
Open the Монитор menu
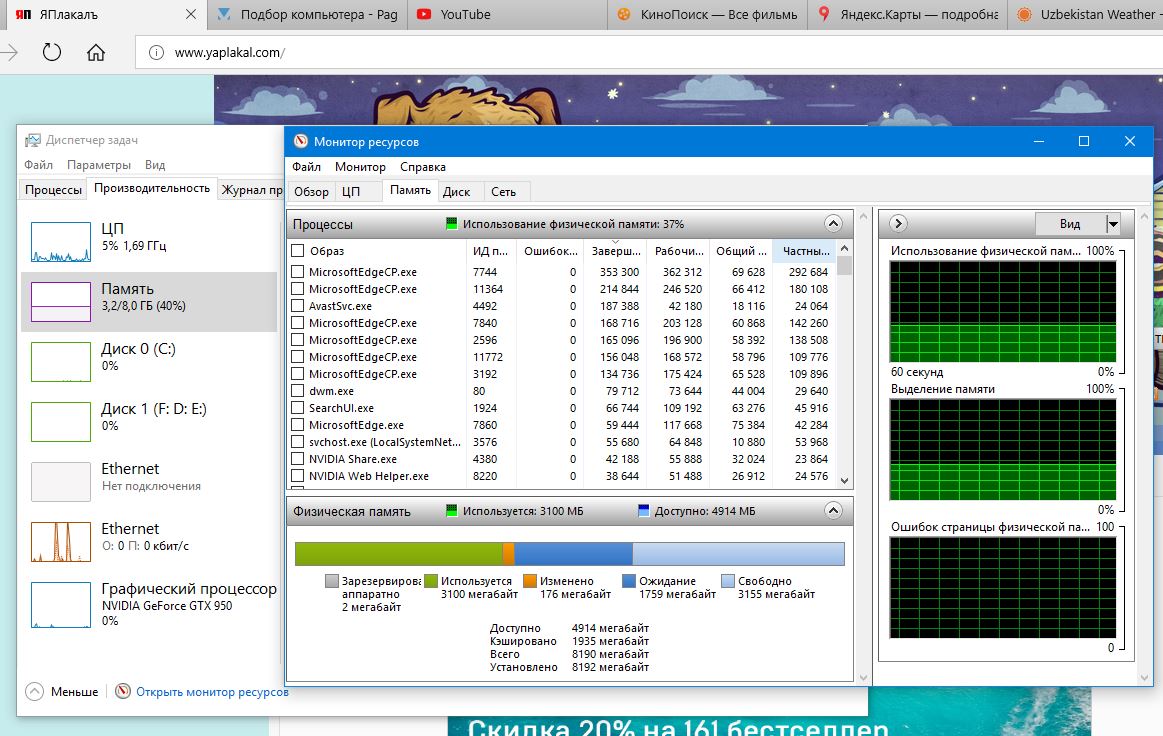360,167
